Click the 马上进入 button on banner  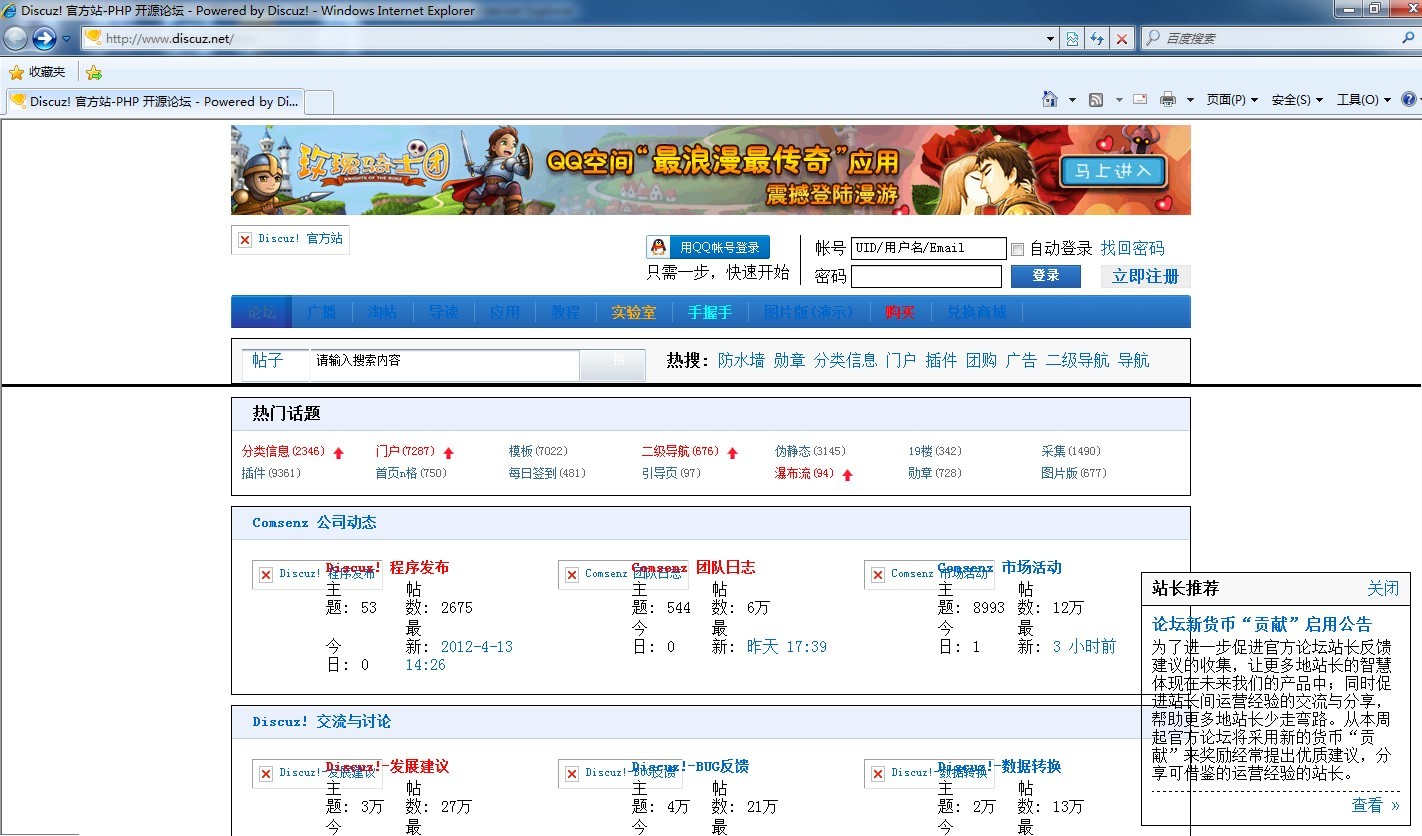1113,171
